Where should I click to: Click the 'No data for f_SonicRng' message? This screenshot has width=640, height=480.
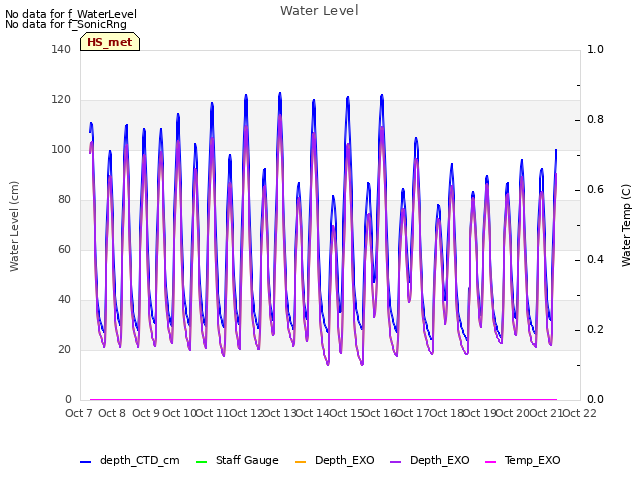[x=66, y=24]
